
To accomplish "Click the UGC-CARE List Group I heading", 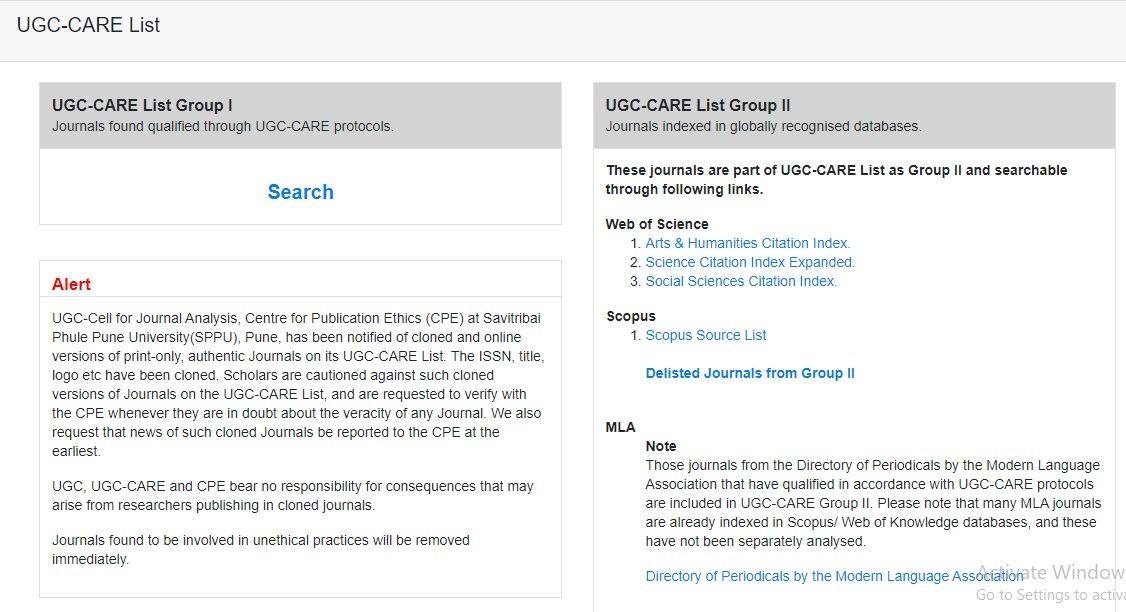I will click(x=142, y=105).
